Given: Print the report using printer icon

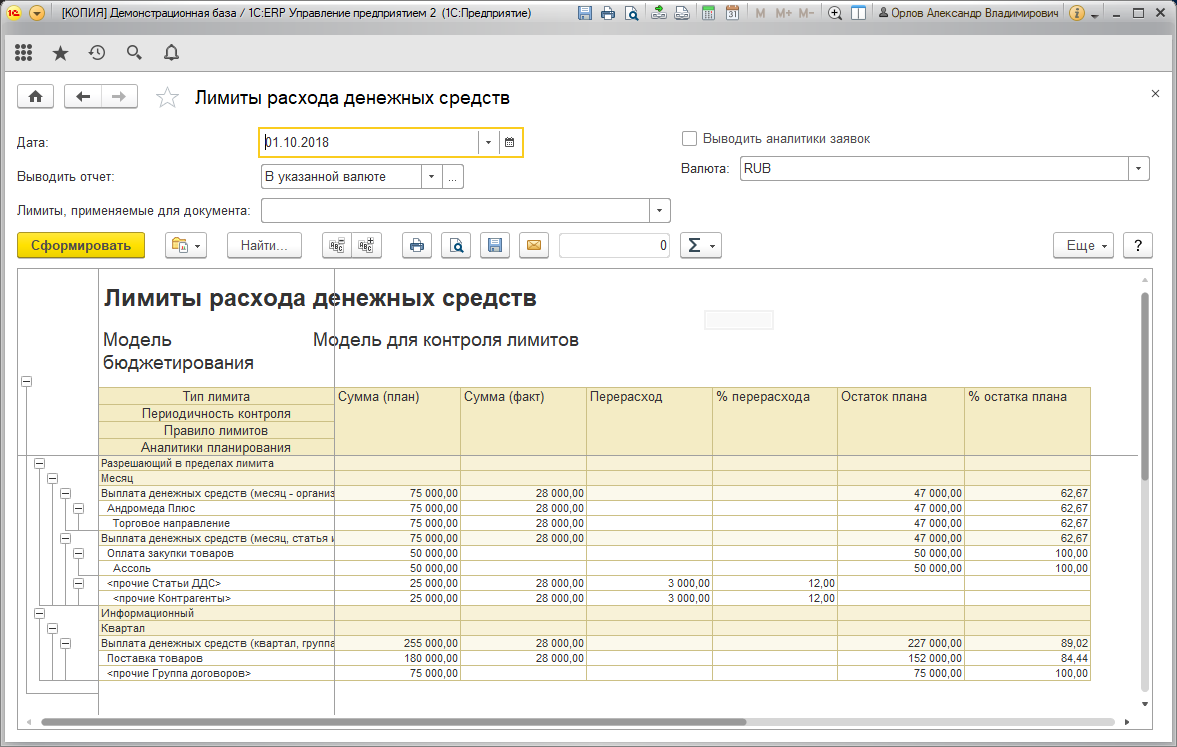Looking at the screenshot, I should pos(417,245).
